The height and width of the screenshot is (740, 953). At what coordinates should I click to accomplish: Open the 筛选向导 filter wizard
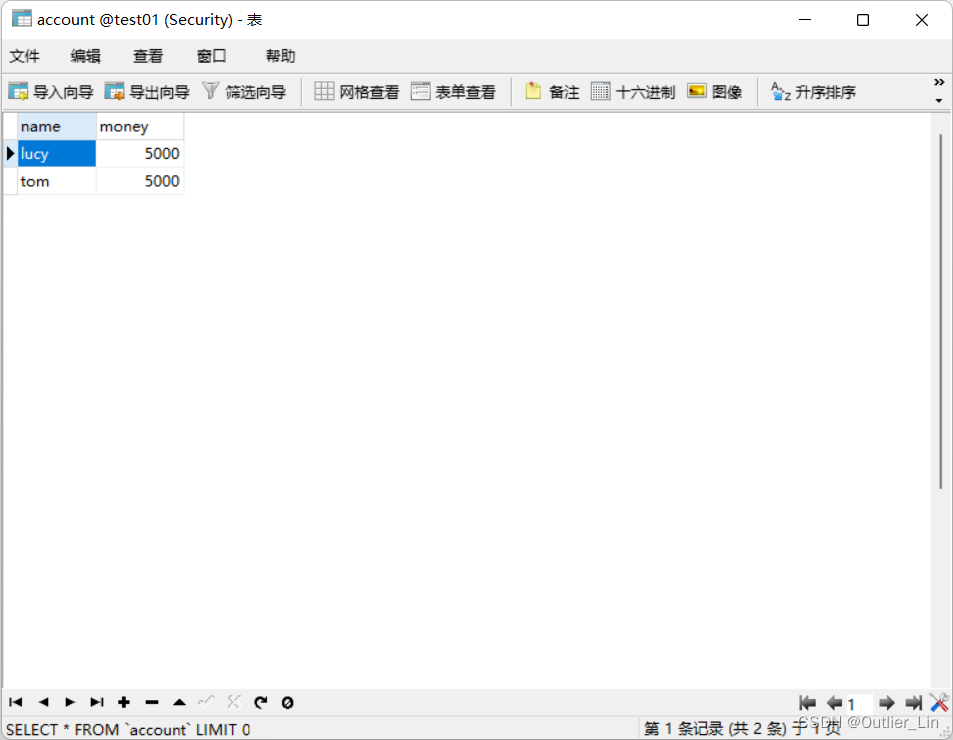[x=244, y=92]
